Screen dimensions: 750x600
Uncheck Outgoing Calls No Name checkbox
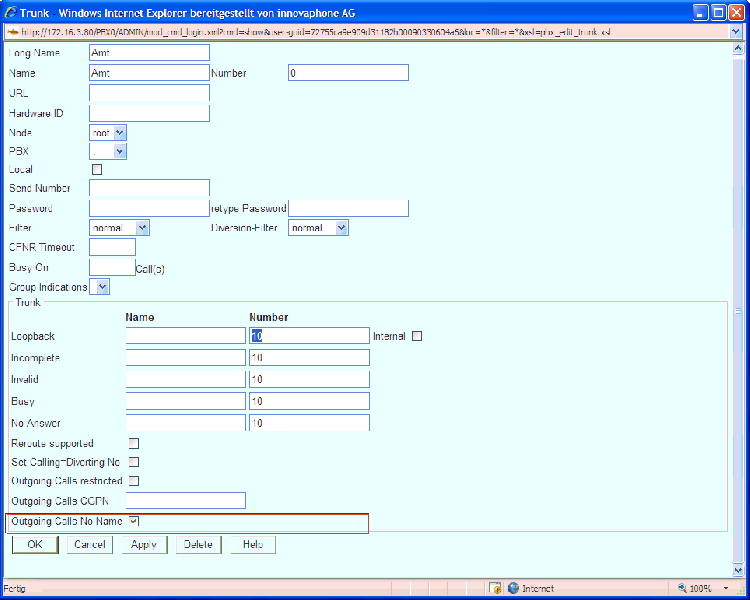click(134, 521)
